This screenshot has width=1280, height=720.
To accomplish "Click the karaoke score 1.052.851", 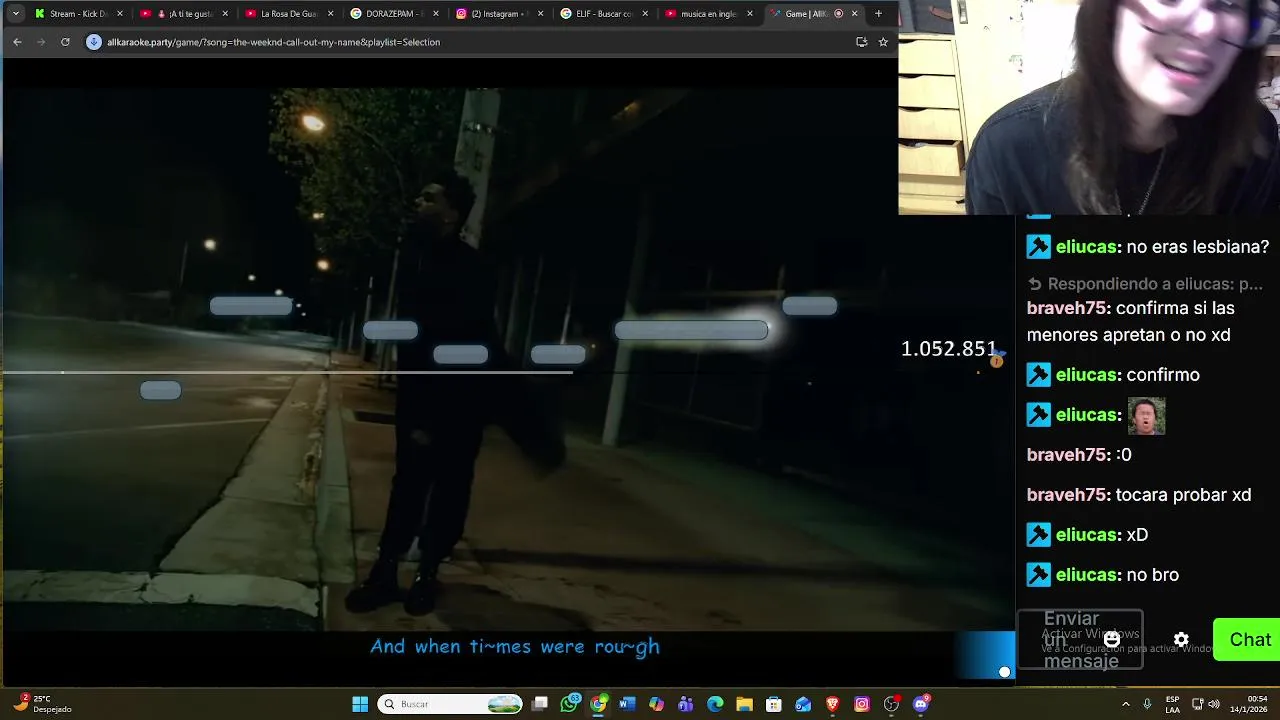I will 948,349.
